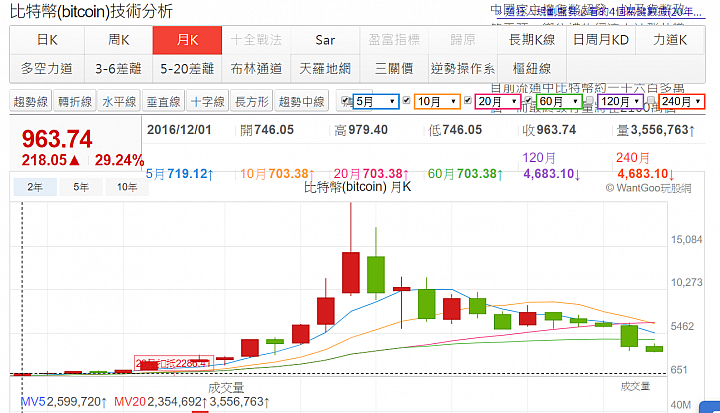The height and width of the screenshot is (413, 720).
Task: Open the 逆勢操作系 tab
Action: (x=463, y=69)
